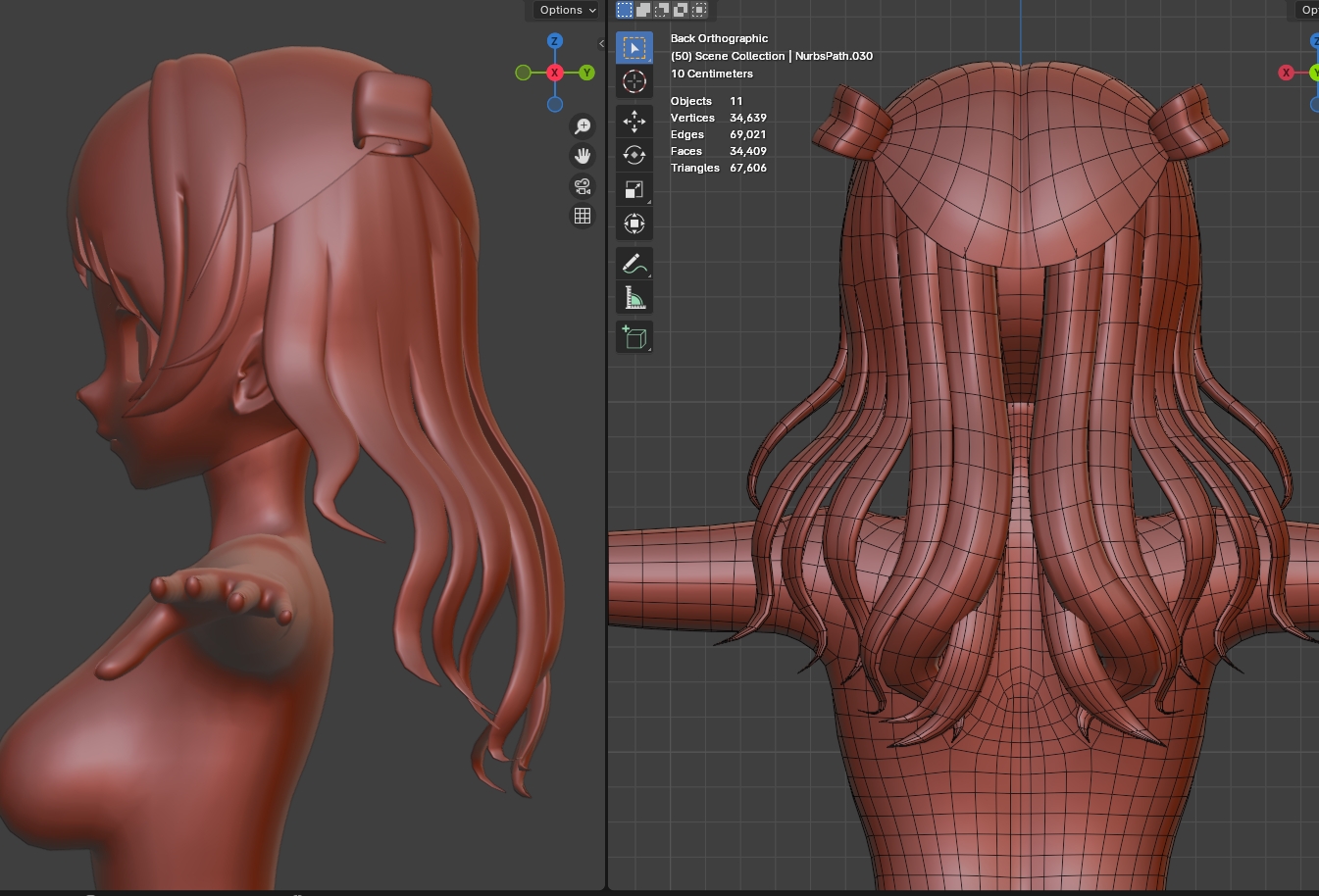This screenshot has height=896, width=1319.
Task: Set selection mode to Invert
Action: (681, 10)
